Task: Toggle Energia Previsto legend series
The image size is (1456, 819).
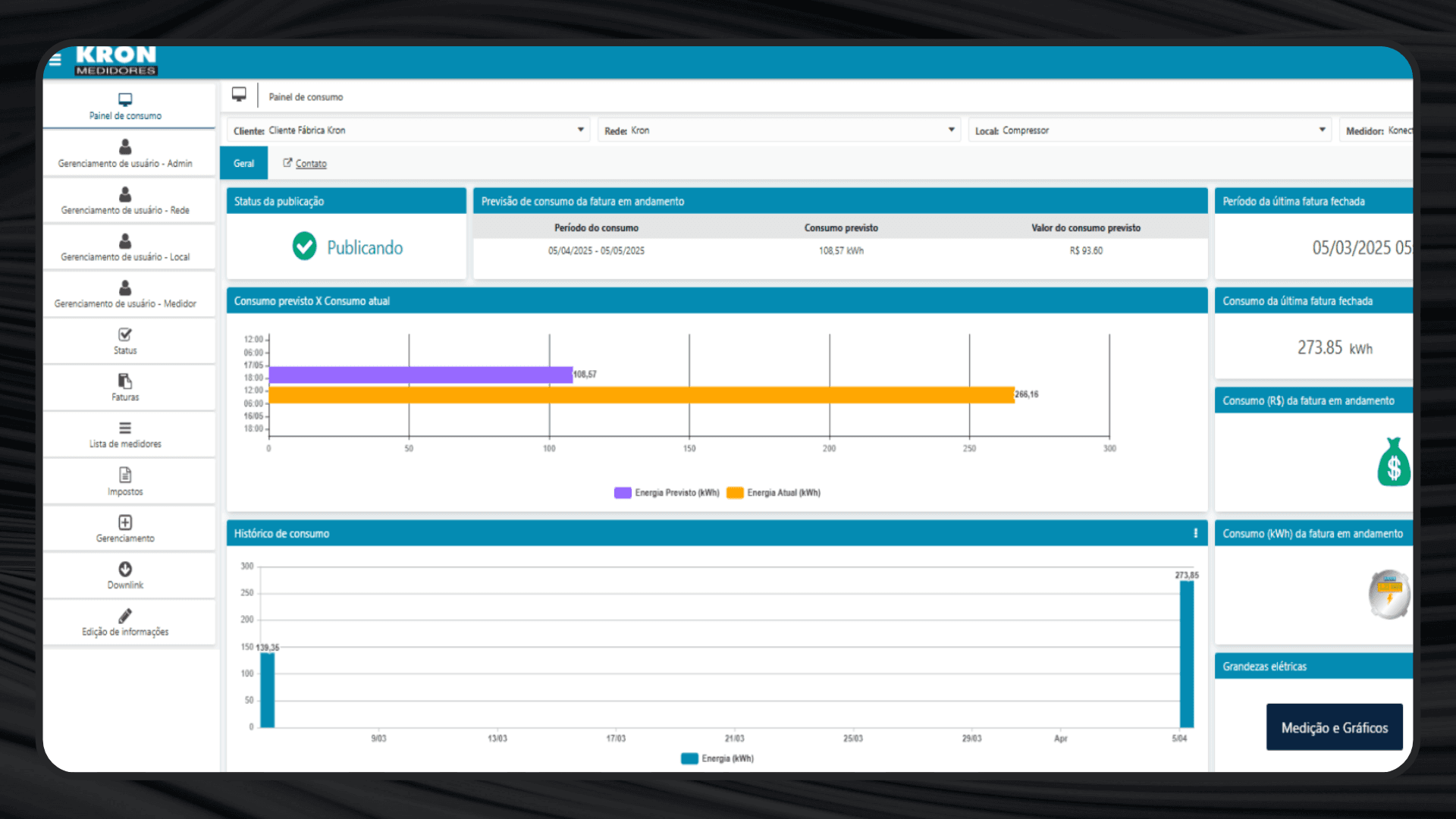Action: pyautogui.click(x=667, y=493)
